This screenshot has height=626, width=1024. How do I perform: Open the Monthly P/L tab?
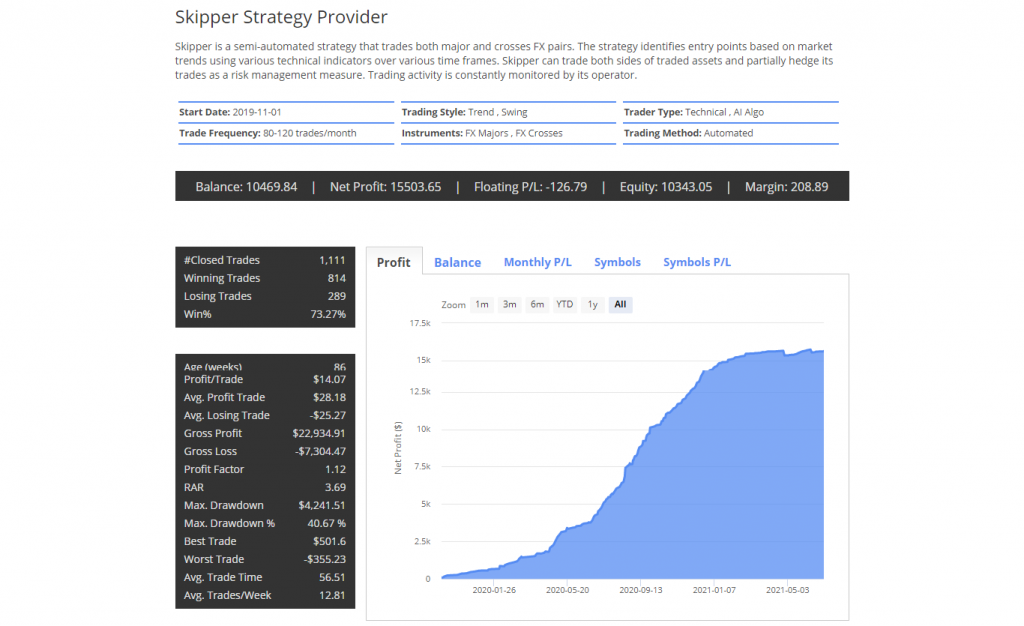[x=537, y=262]
